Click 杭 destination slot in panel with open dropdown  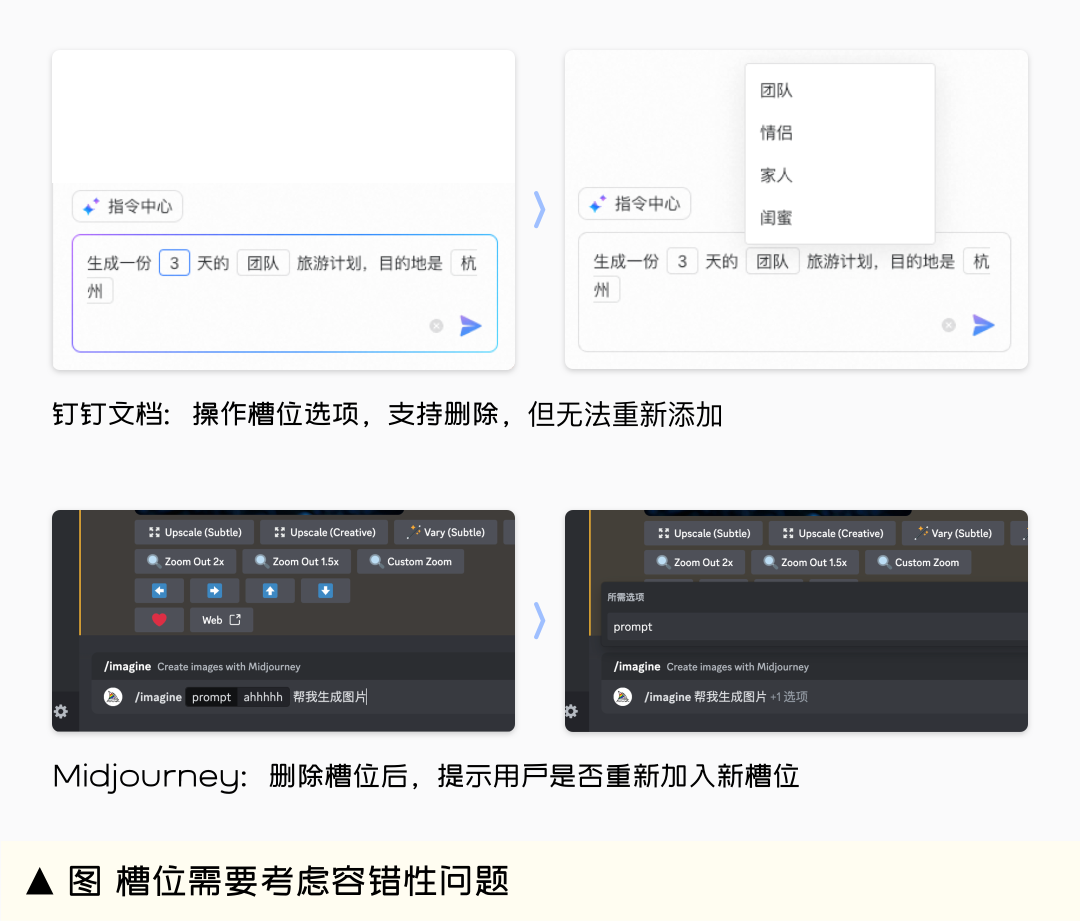[977, 262]
